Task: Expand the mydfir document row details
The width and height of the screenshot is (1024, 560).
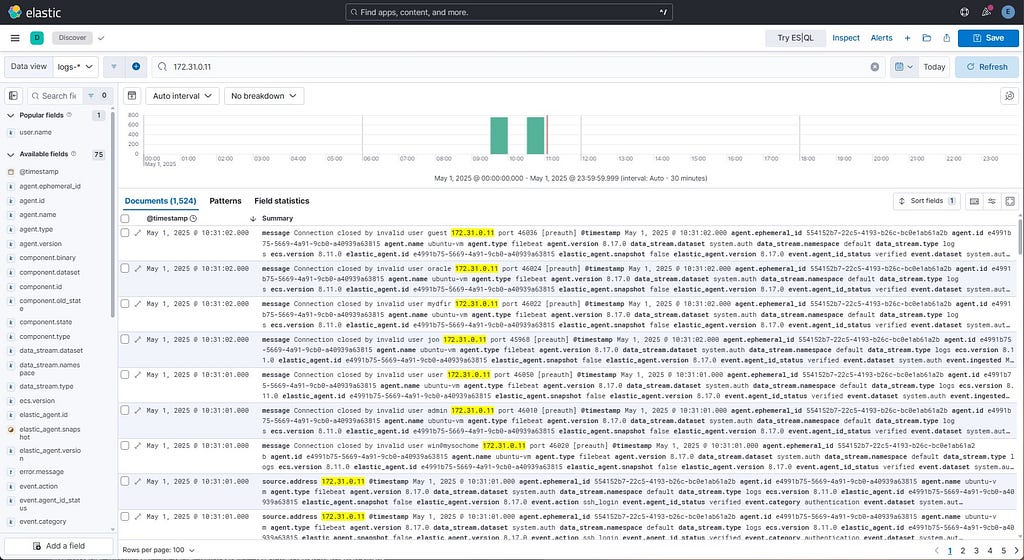Action: [x=138, y=303]
